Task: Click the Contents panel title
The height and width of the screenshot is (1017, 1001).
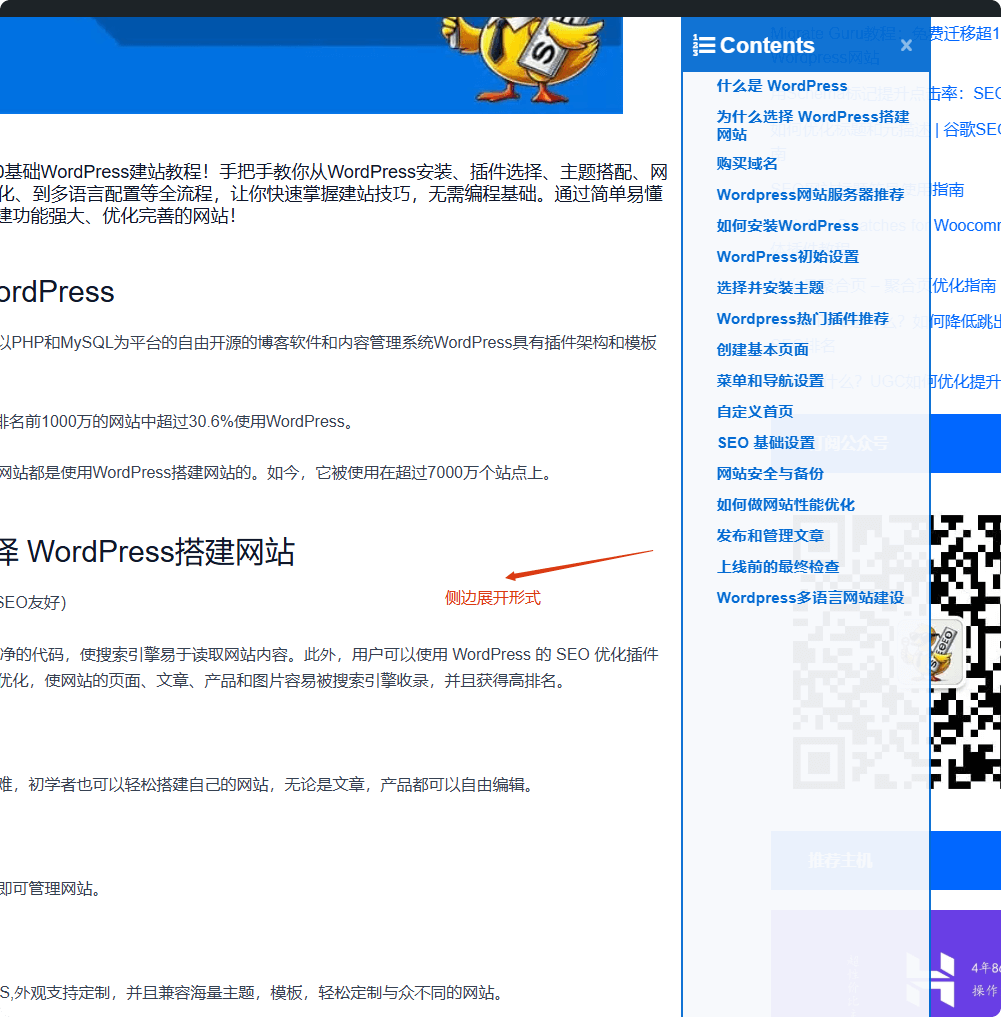Action: click(767, 45)
